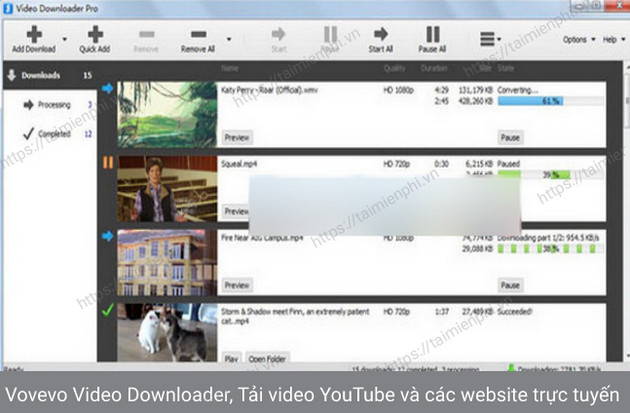
Task: Select the Fire Near ASU Campus.mp4 title
Action: click(262, 238)
